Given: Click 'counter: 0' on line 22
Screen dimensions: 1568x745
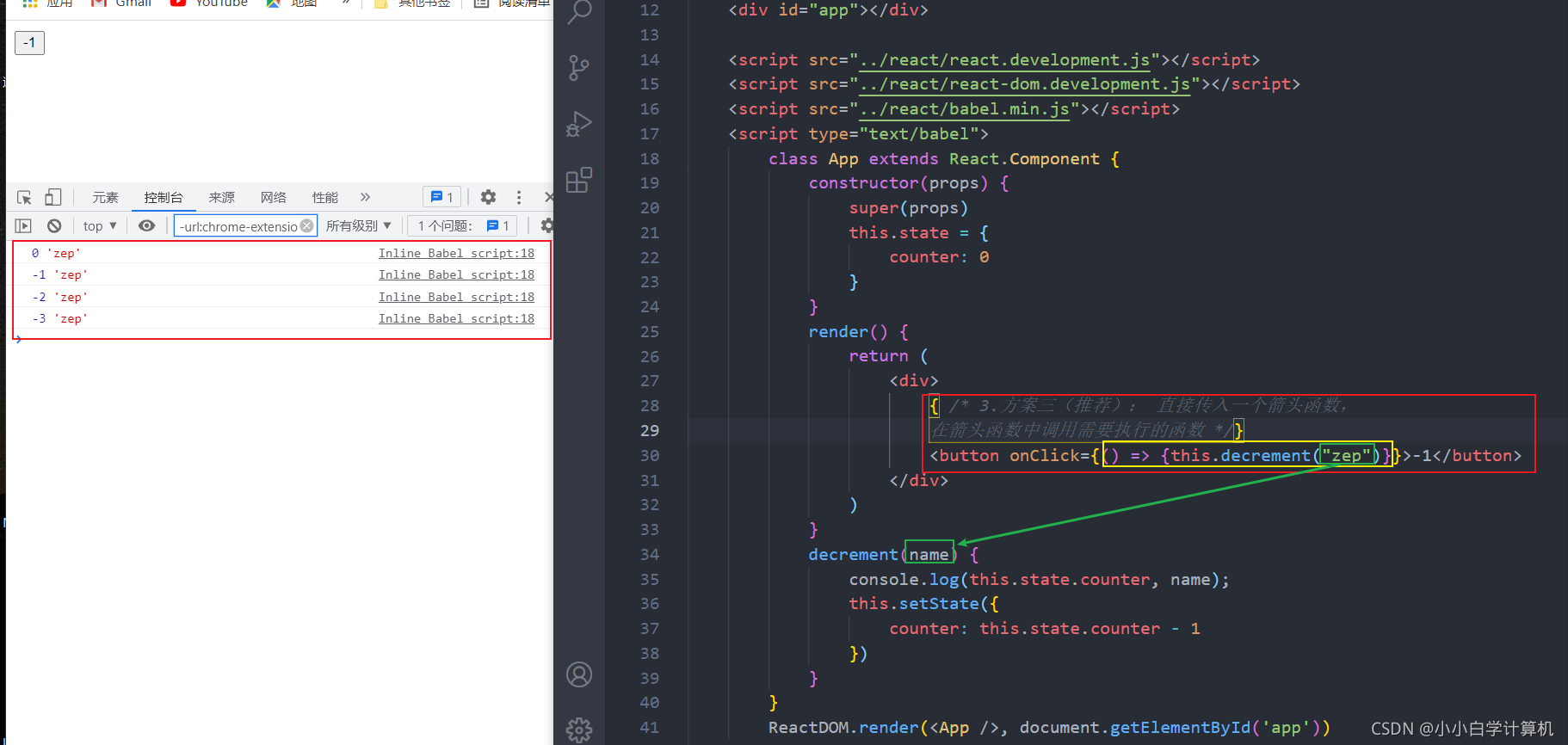Looking at the screenshot, I should click(x=939, y=257).
